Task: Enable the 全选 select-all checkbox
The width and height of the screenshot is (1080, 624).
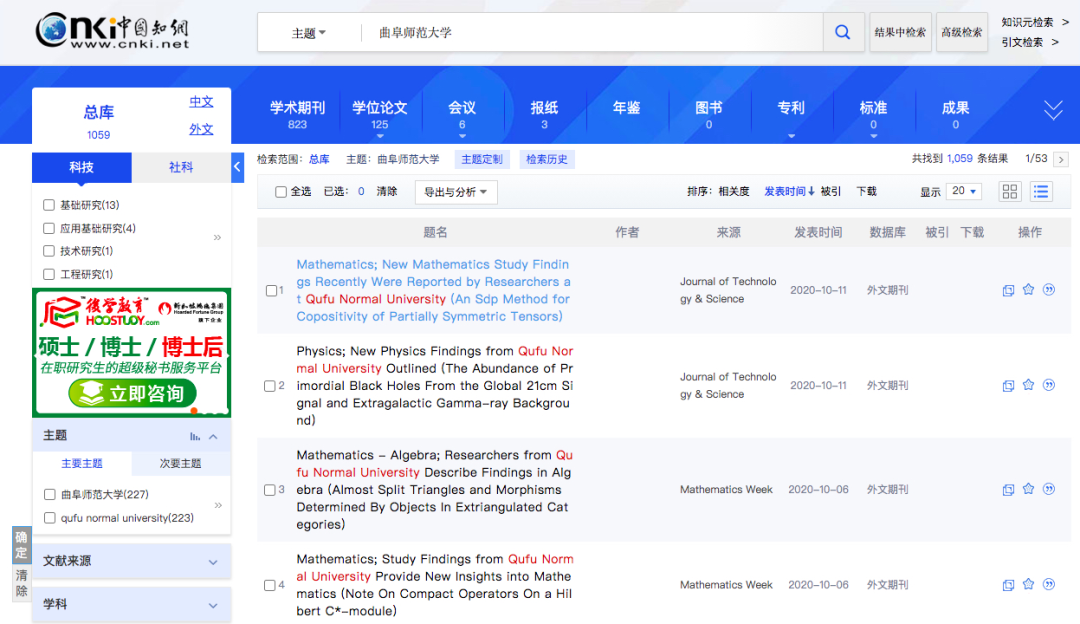Action: click(281, 191)
